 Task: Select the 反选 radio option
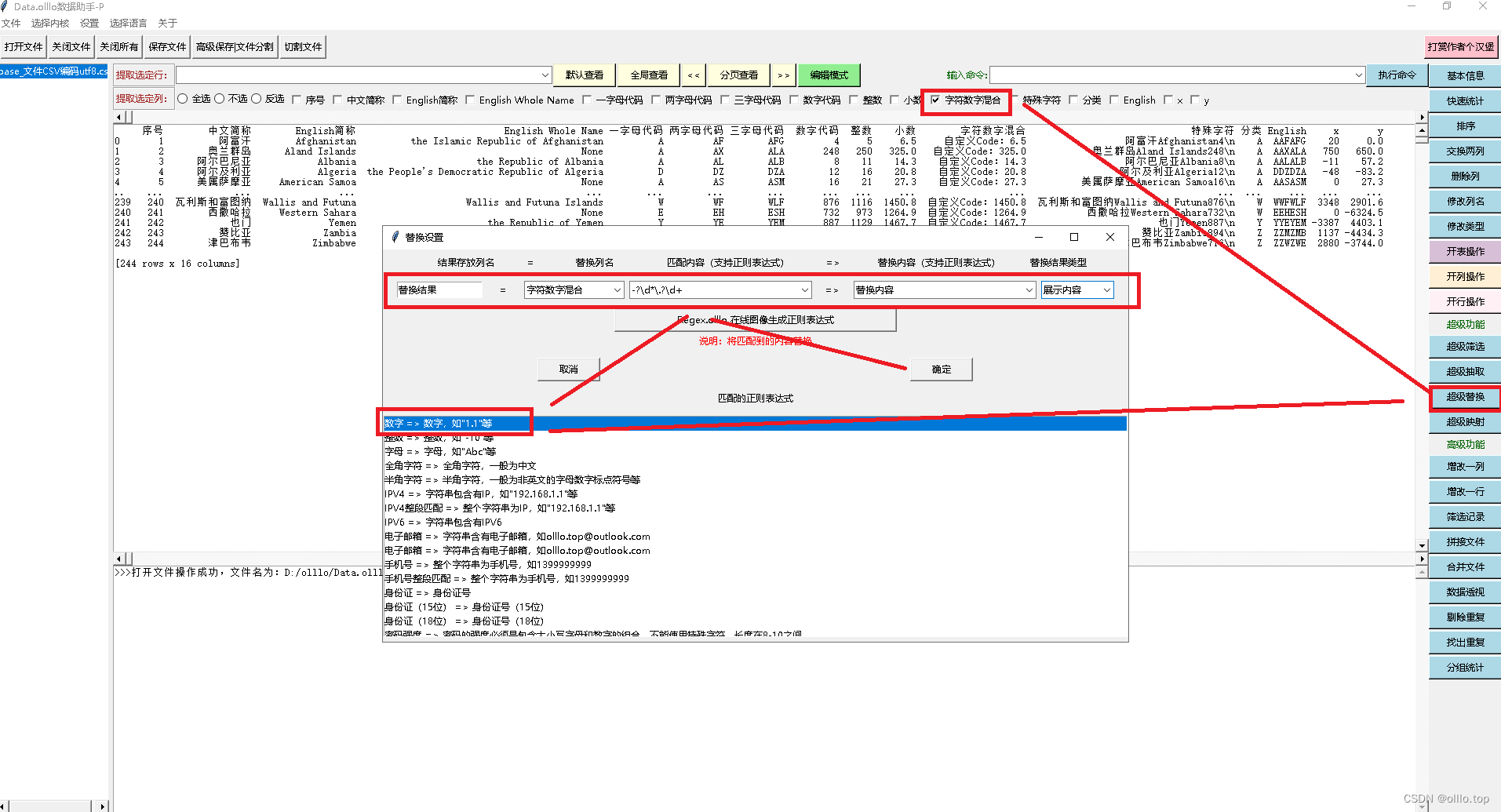pos(257,99)
